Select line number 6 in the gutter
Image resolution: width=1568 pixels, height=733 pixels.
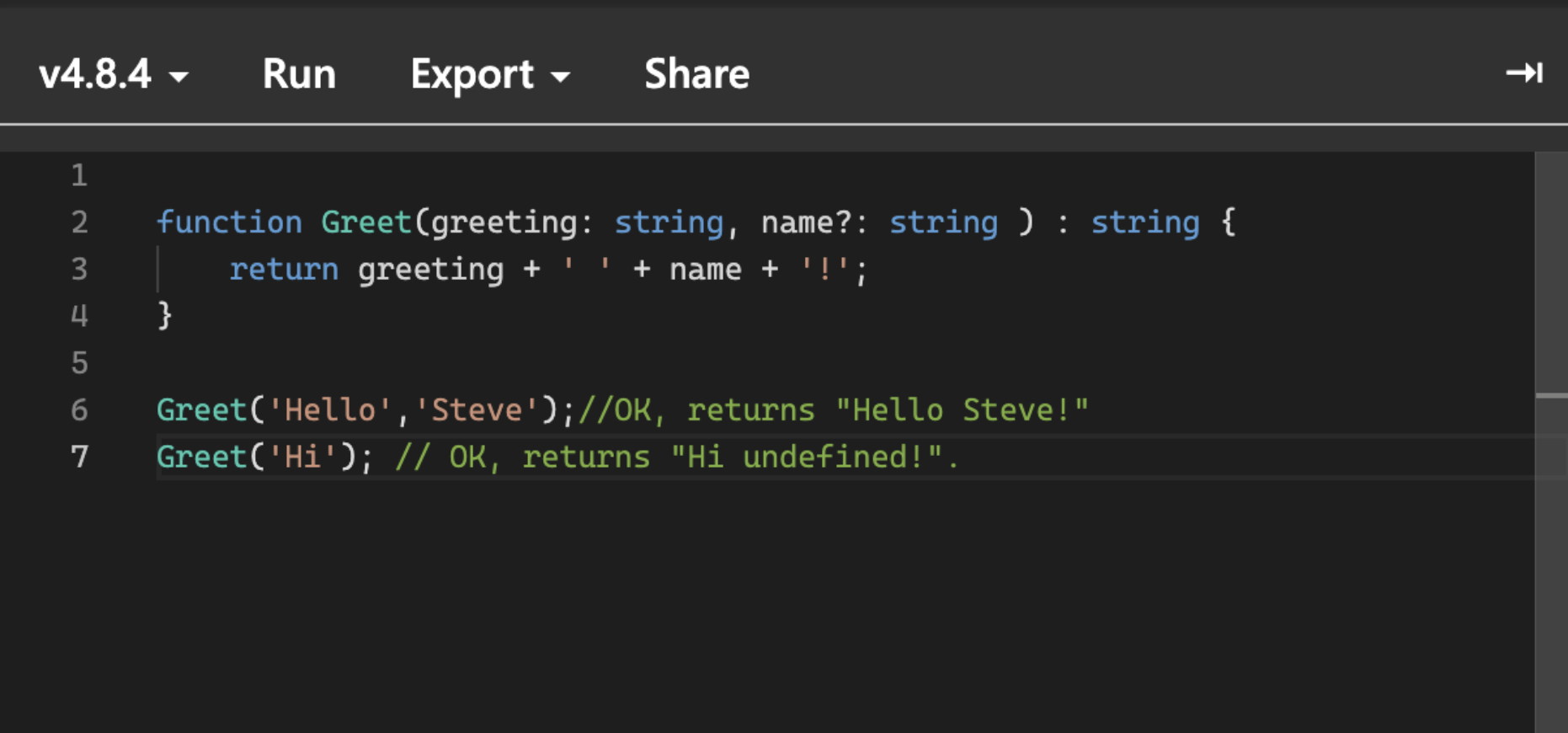click(x=79, y=410)
